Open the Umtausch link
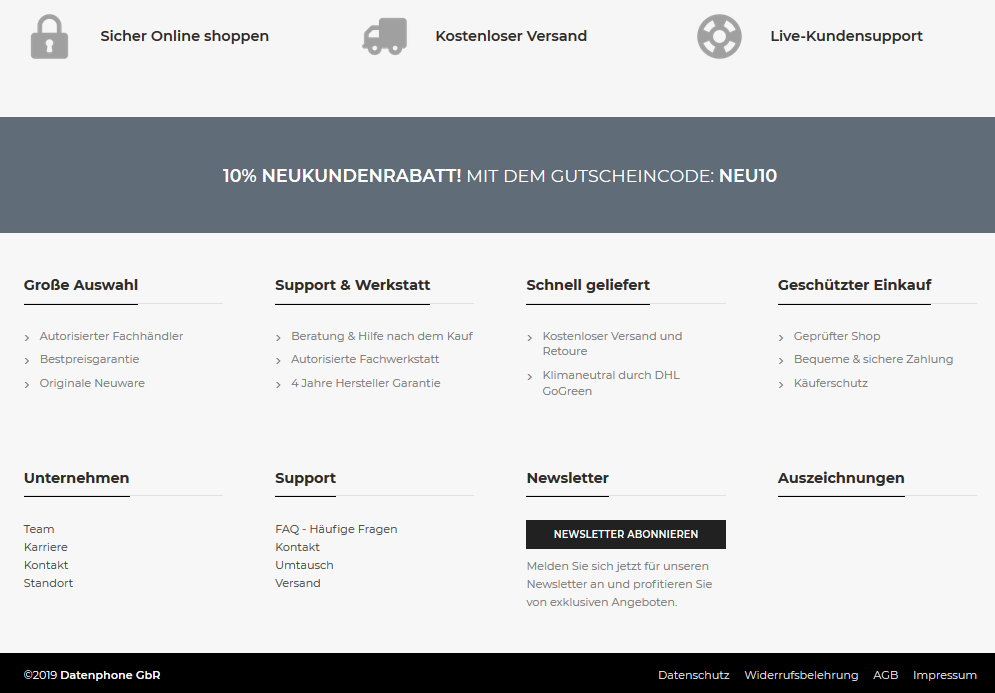This screenshot has width=995, height=693. (x=304, y=565)
